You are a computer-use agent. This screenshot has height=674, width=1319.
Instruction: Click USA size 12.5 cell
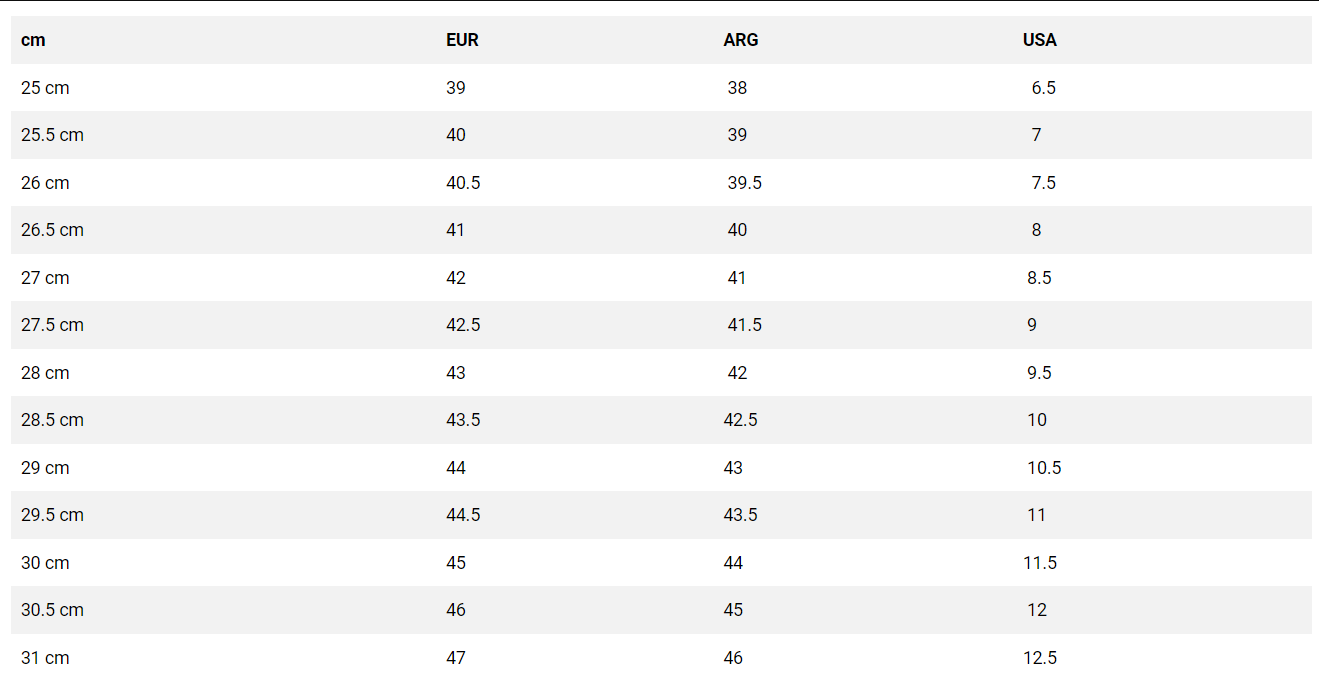(1039, 658)
